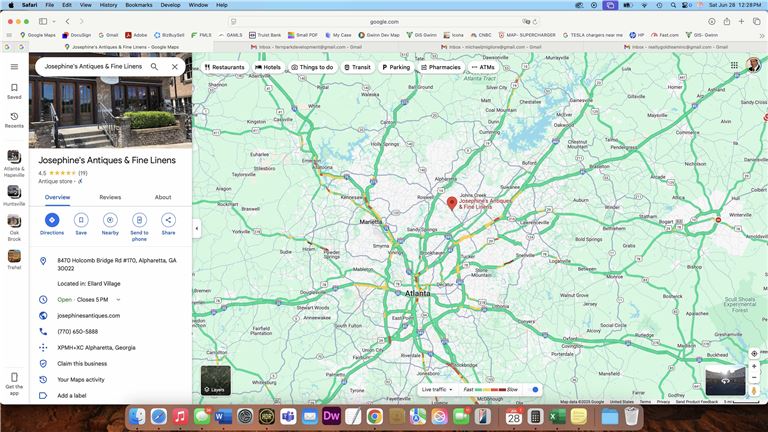
Task: Get Directions to Josephine's Antiques
Action: point(52,224)
